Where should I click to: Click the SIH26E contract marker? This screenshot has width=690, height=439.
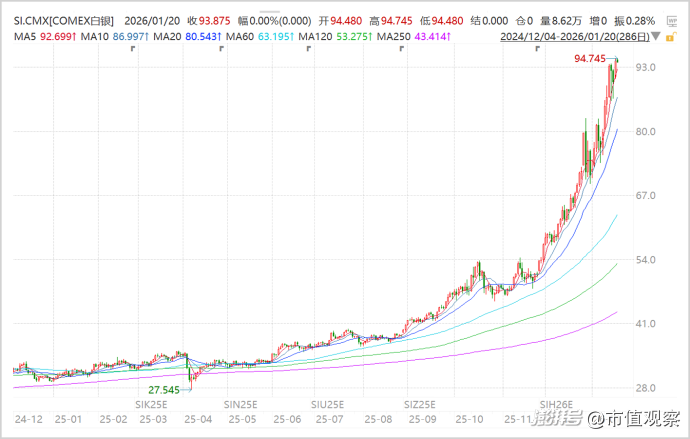point(556,404)
